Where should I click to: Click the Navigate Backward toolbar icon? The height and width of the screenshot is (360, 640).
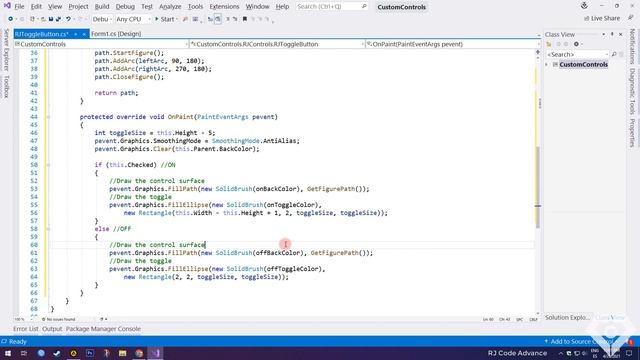tap(11, 19)
